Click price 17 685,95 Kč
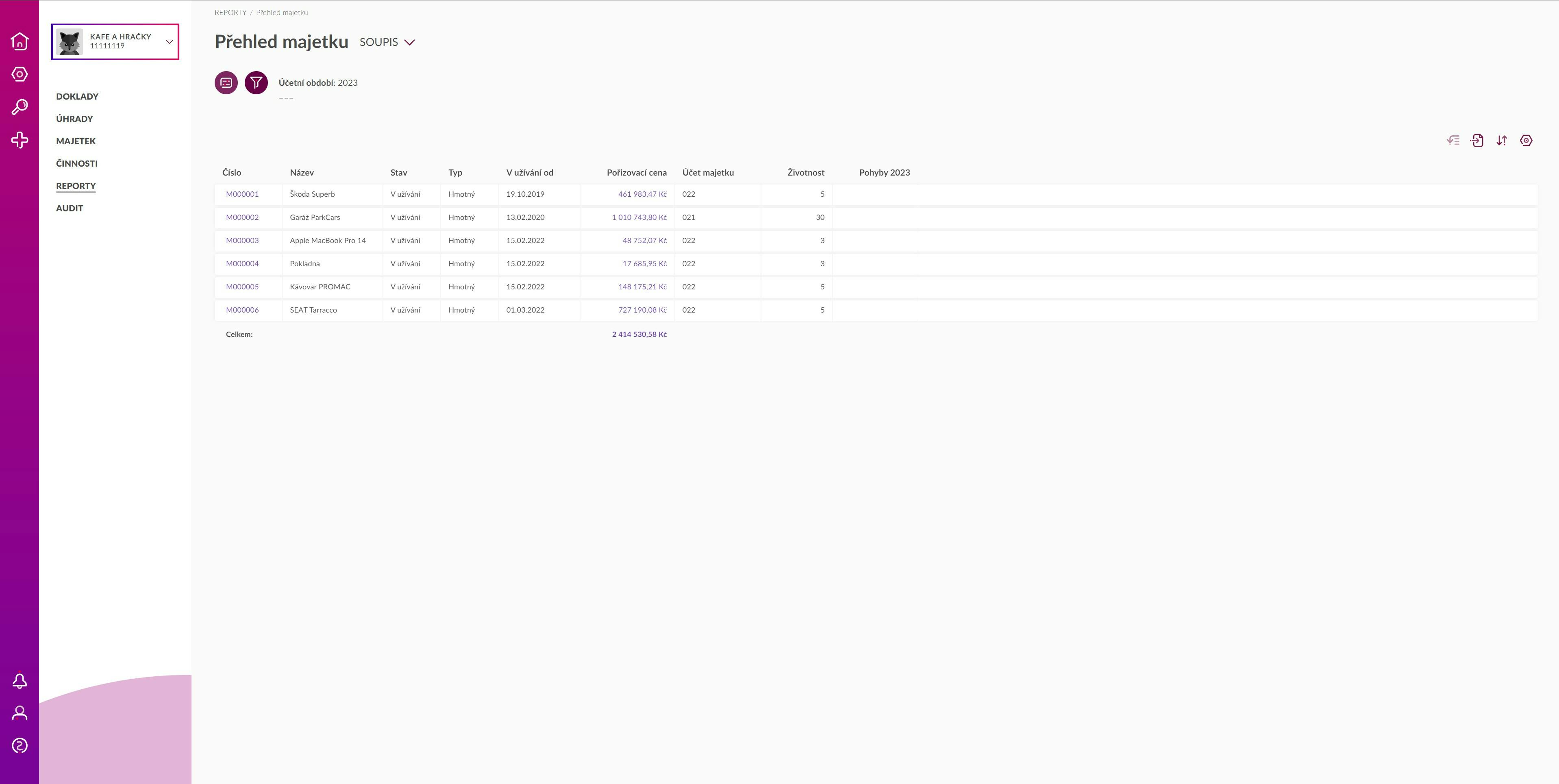1559x784 pixels. (x=645, y=264)
